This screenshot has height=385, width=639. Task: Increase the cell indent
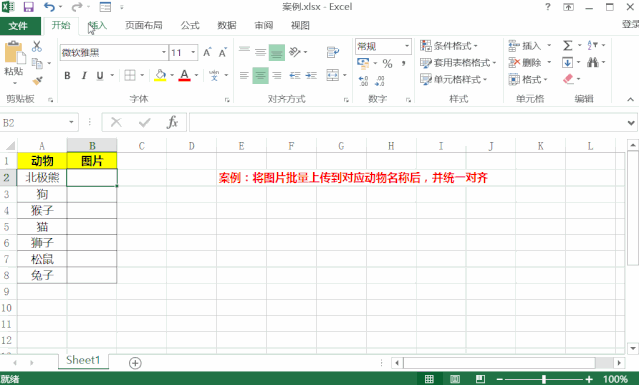point(311,75)
